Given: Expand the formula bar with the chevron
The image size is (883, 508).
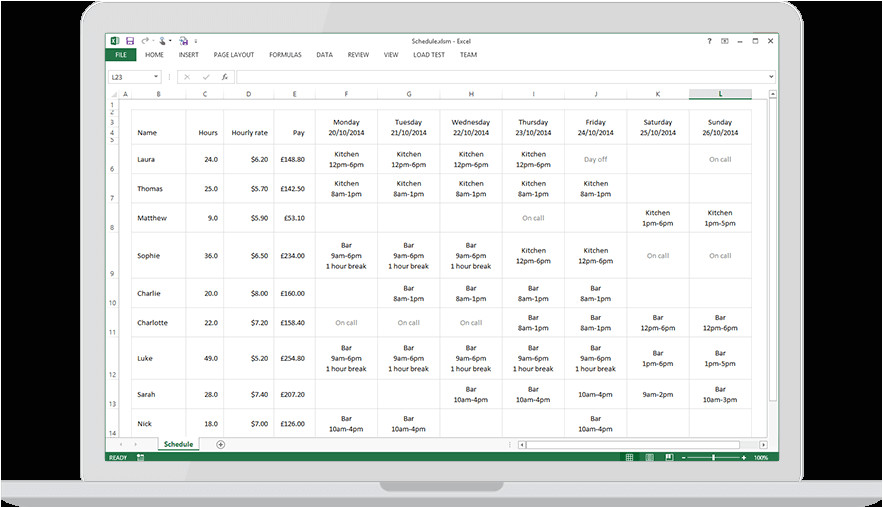Looking at the screenshot, I should pos(770,77).
